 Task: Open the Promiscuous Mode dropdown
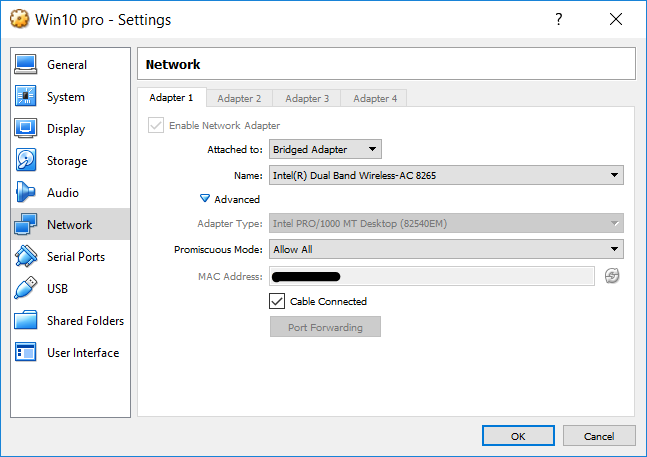coord(446,250)
